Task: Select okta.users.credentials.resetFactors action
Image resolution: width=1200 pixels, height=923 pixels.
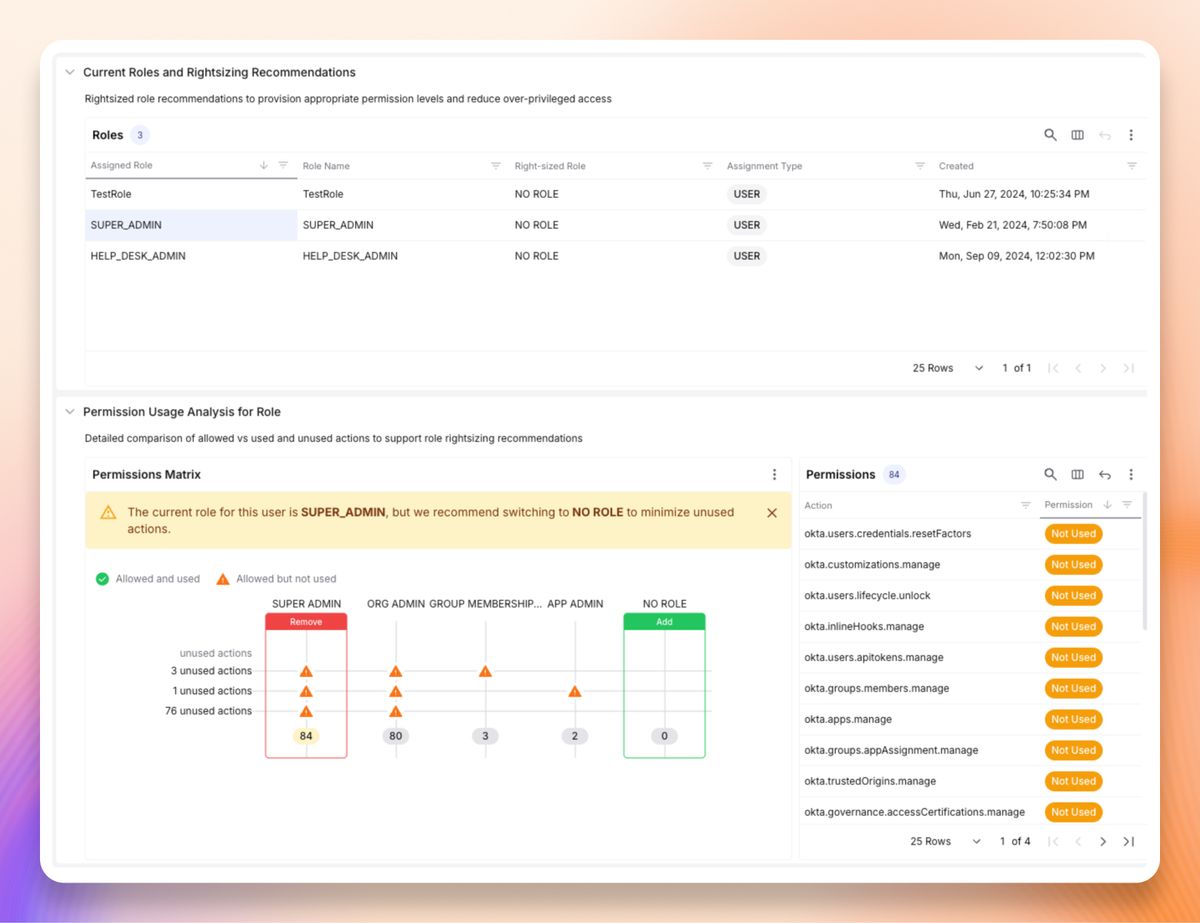Action: point(887,533)
